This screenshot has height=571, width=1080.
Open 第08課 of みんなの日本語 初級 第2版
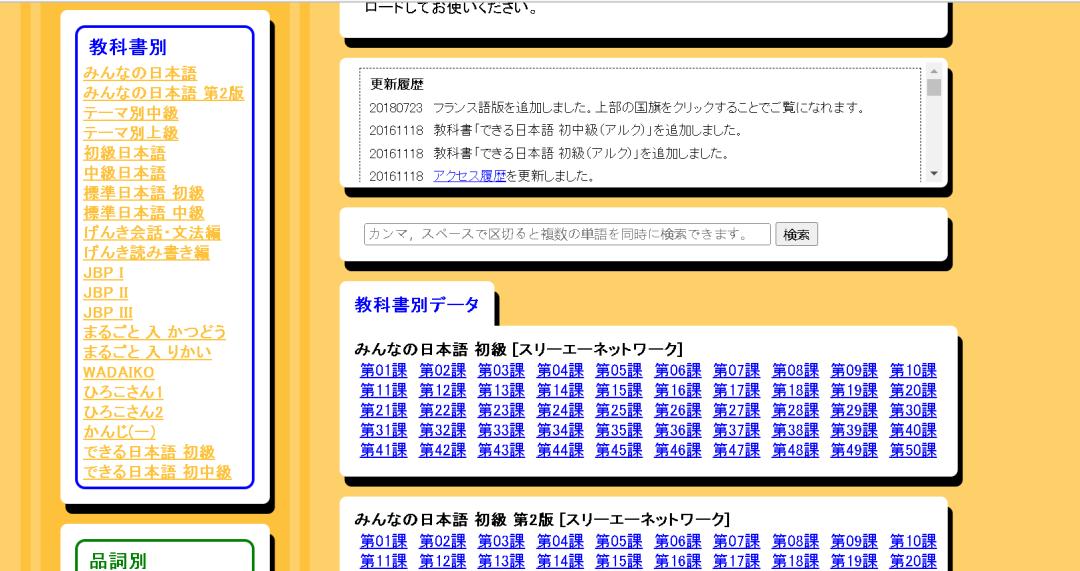[x=796, y=541]
